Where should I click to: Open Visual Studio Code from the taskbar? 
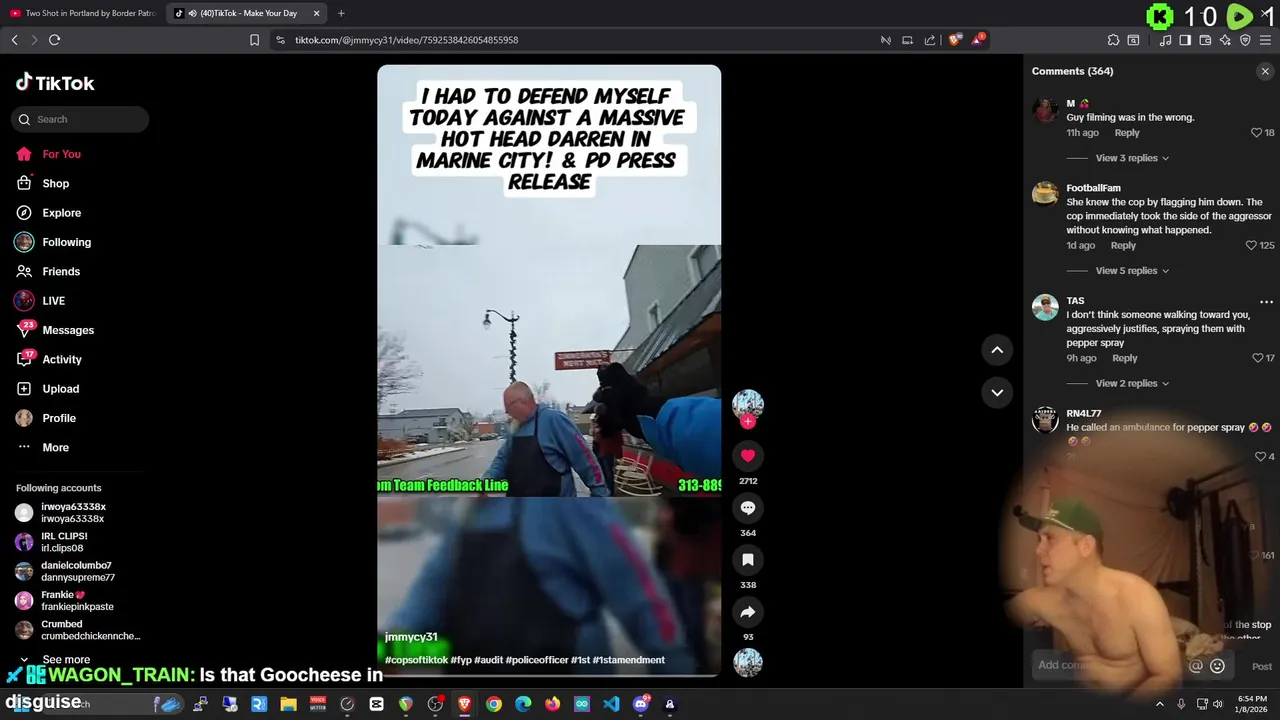[611, 704]
